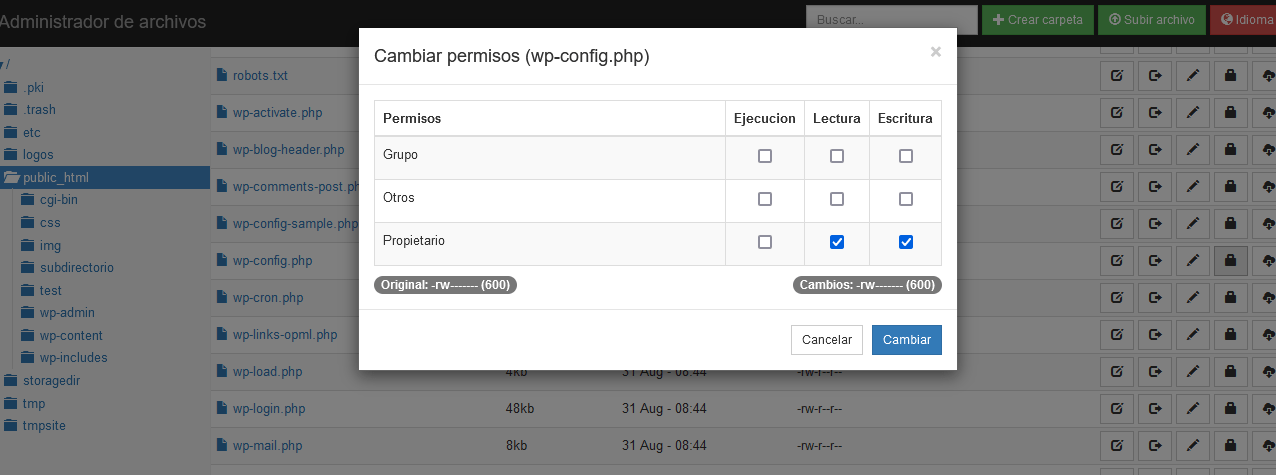Screen dimensions: 1276x475
Task: Click the cloud download icon for wp-login.php
Action: click(1267, 409)
